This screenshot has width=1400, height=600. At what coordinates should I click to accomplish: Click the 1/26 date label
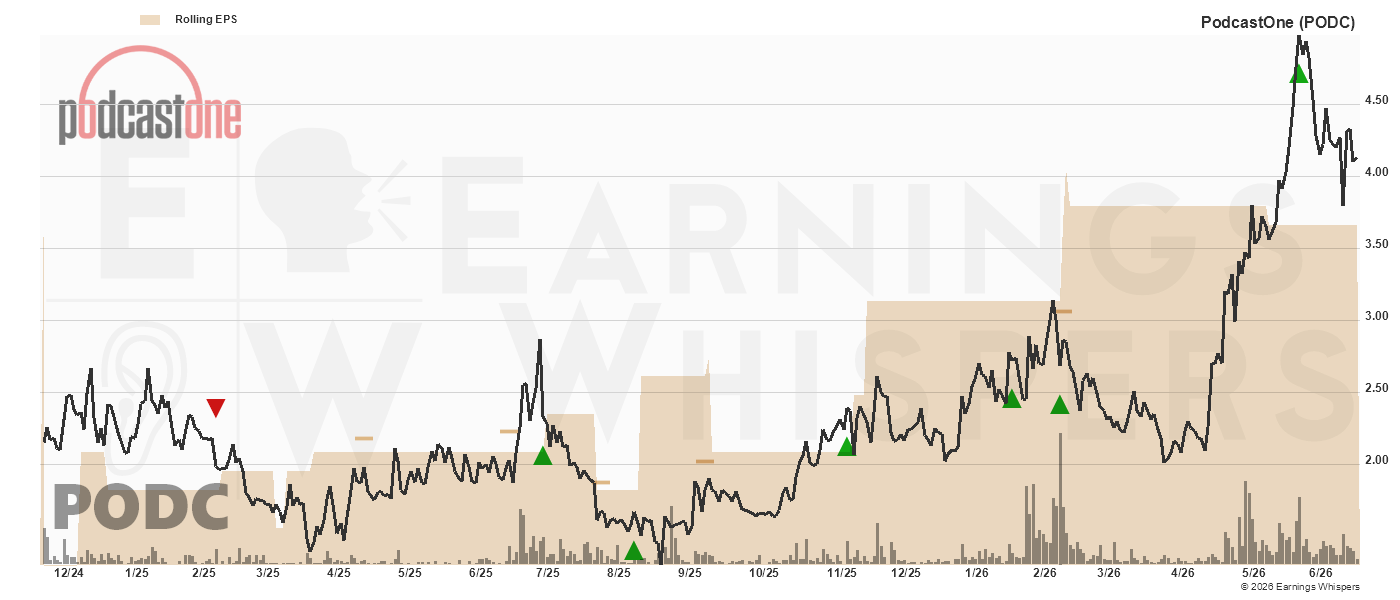976,573
